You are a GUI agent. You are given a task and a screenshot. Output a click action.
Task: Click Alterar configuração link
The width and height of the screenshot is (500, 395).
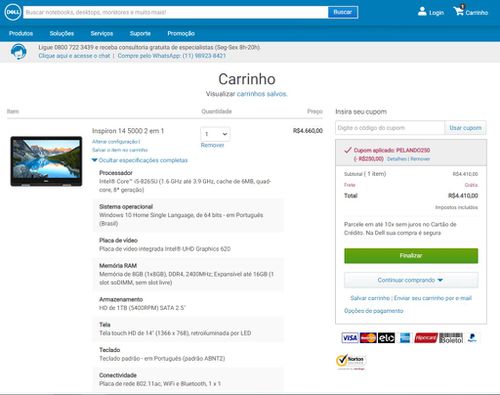[x=115, y=142]
